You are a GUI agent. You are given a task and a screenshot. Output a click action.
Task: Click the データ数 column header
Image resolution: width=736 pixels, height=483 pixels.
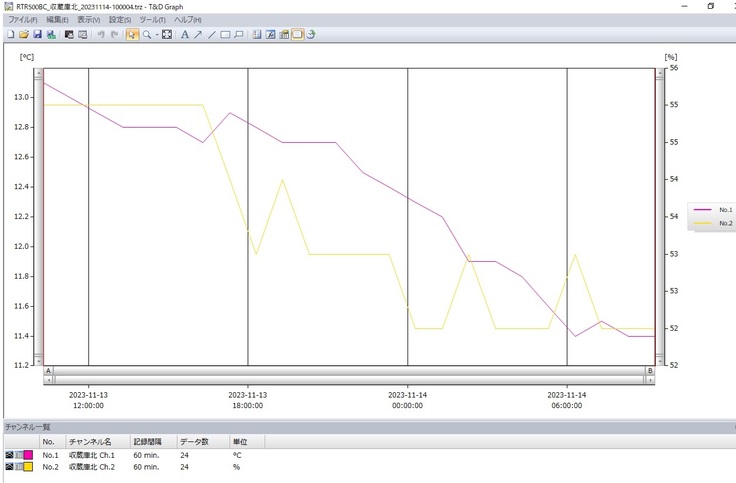click(x=194, y=441)
